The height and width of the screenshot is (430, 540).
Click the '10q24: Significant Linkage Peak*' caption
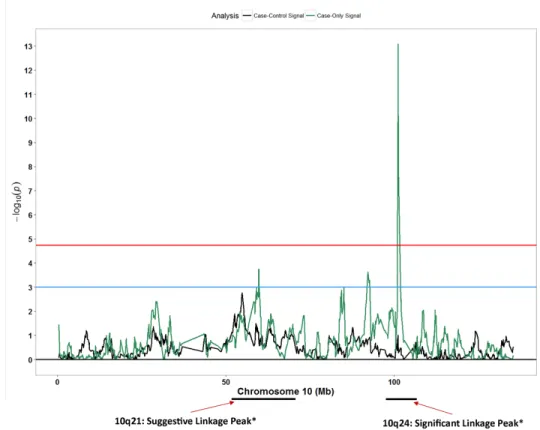coord(453,423)
